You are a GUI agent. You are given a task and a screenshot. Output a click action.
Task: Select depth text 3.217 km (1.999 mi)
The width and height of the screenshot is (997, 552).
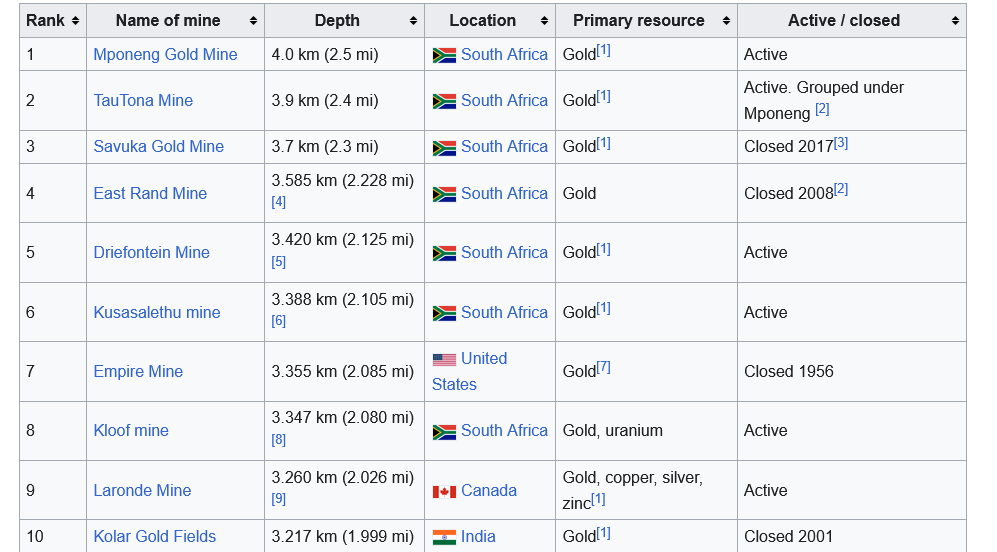(x=343, y=536)
